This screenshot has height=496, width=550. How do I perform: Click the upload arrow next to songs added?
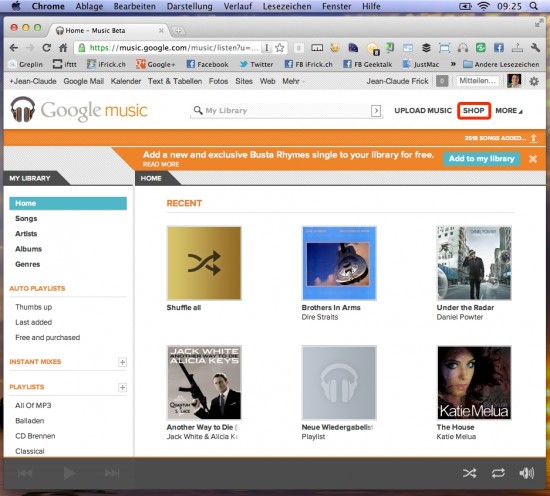[x=534, y=138]
